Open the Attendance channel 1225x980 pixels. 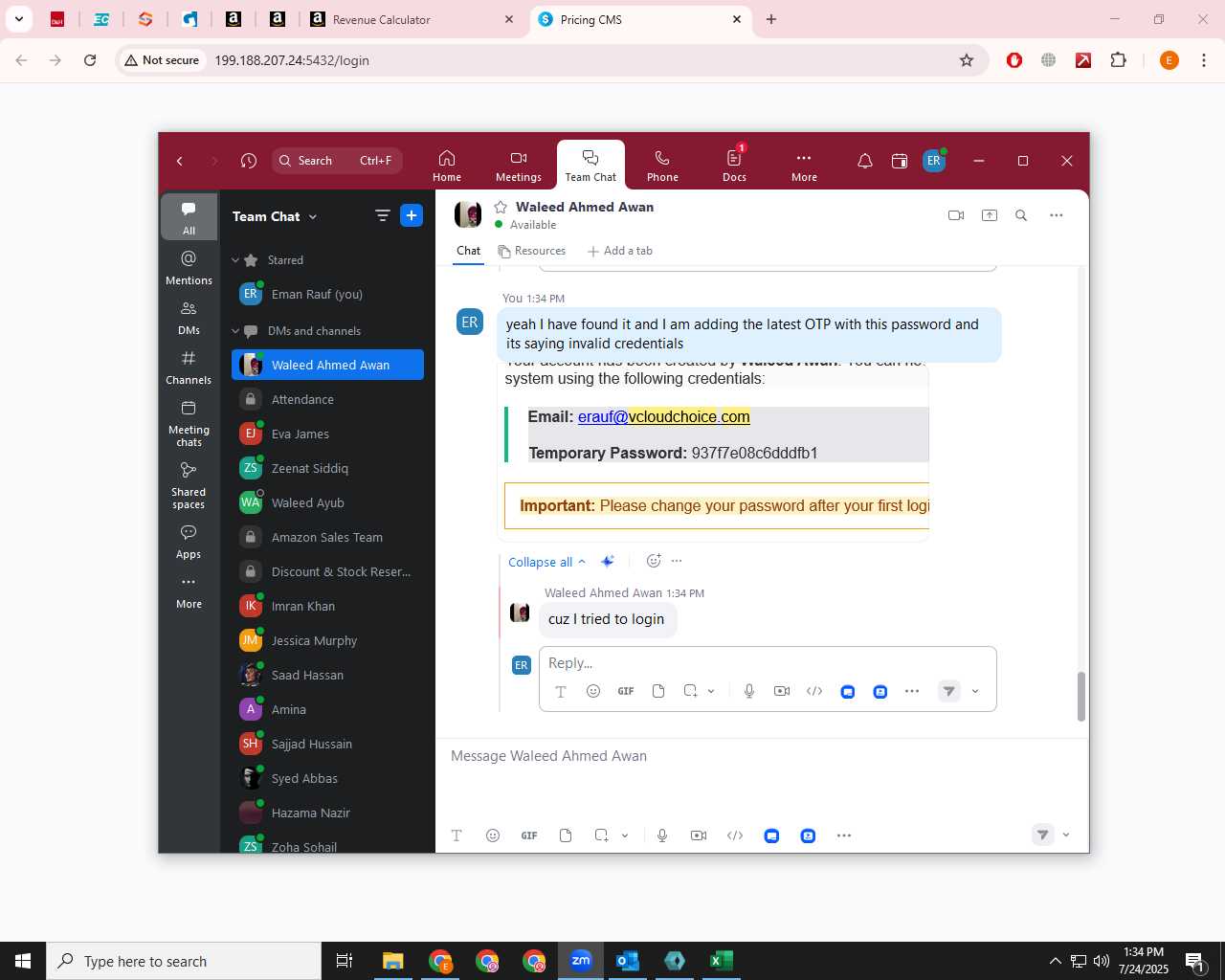point(327,399)
